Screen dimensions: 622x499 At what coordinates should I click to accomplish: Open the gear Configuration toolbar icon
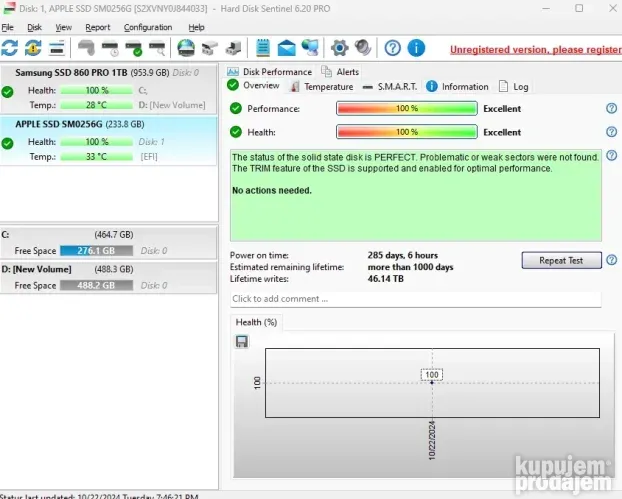point(340,48)
